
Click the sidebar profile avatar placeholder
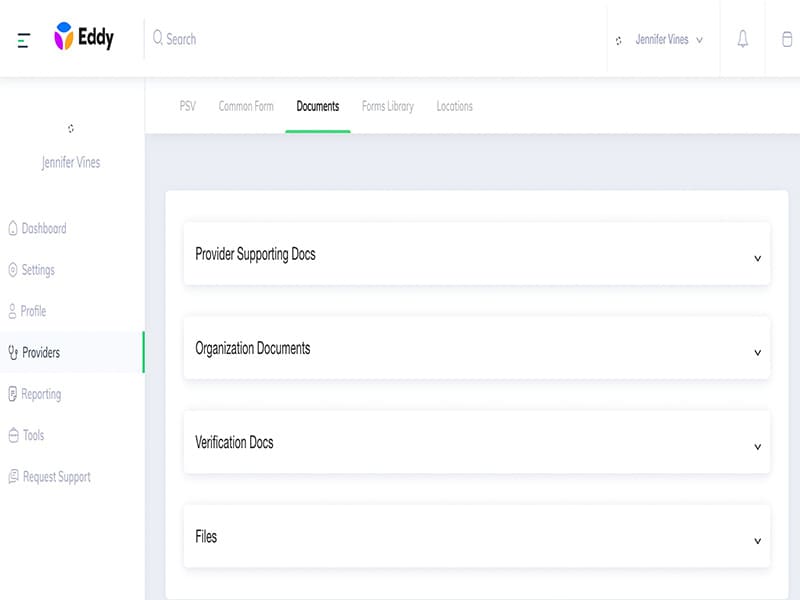[71, 128]
